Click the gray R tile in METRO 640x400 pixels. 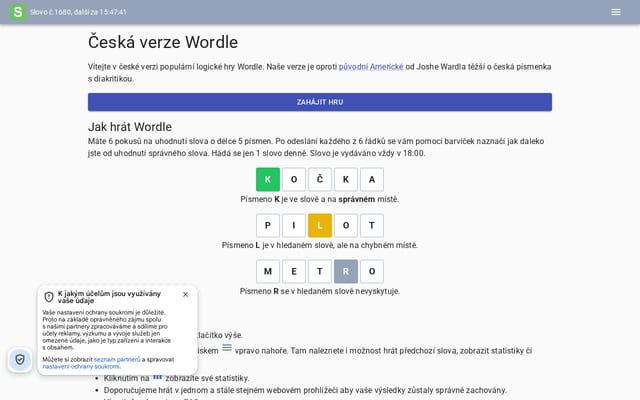click(x=346, y=271)
